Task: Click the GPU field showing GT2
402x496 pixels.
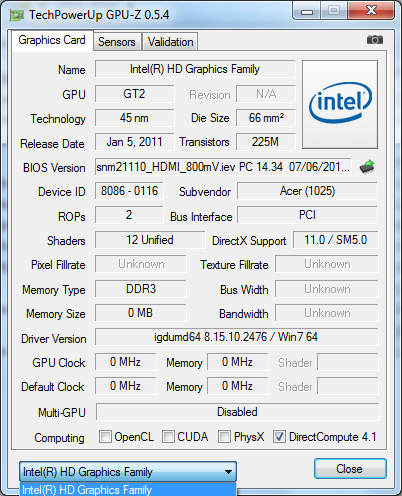Action: (x=134, y=94)
